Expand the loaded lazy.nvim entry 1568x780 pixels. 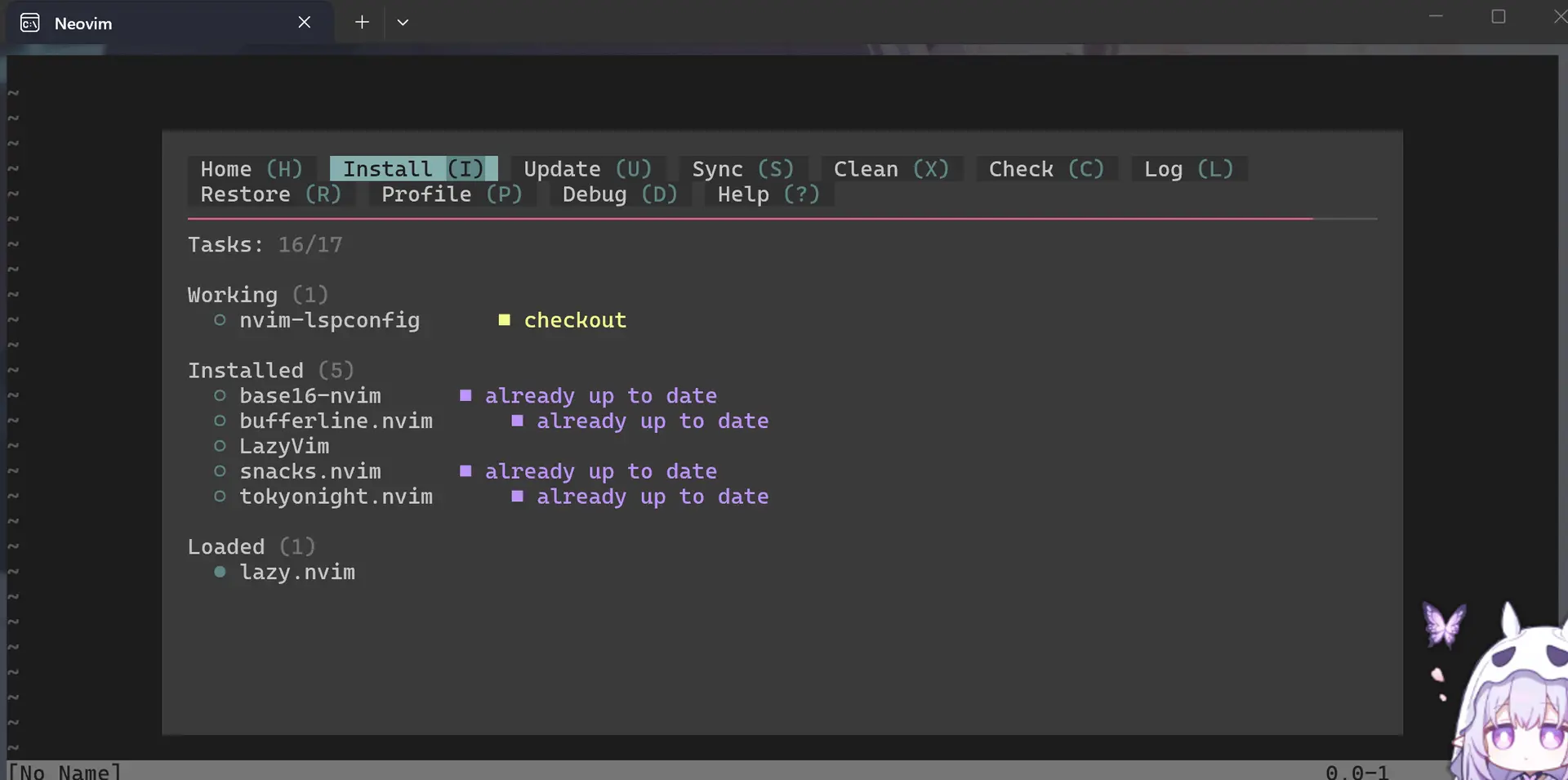pyautogui.click(x=297, y=573)
